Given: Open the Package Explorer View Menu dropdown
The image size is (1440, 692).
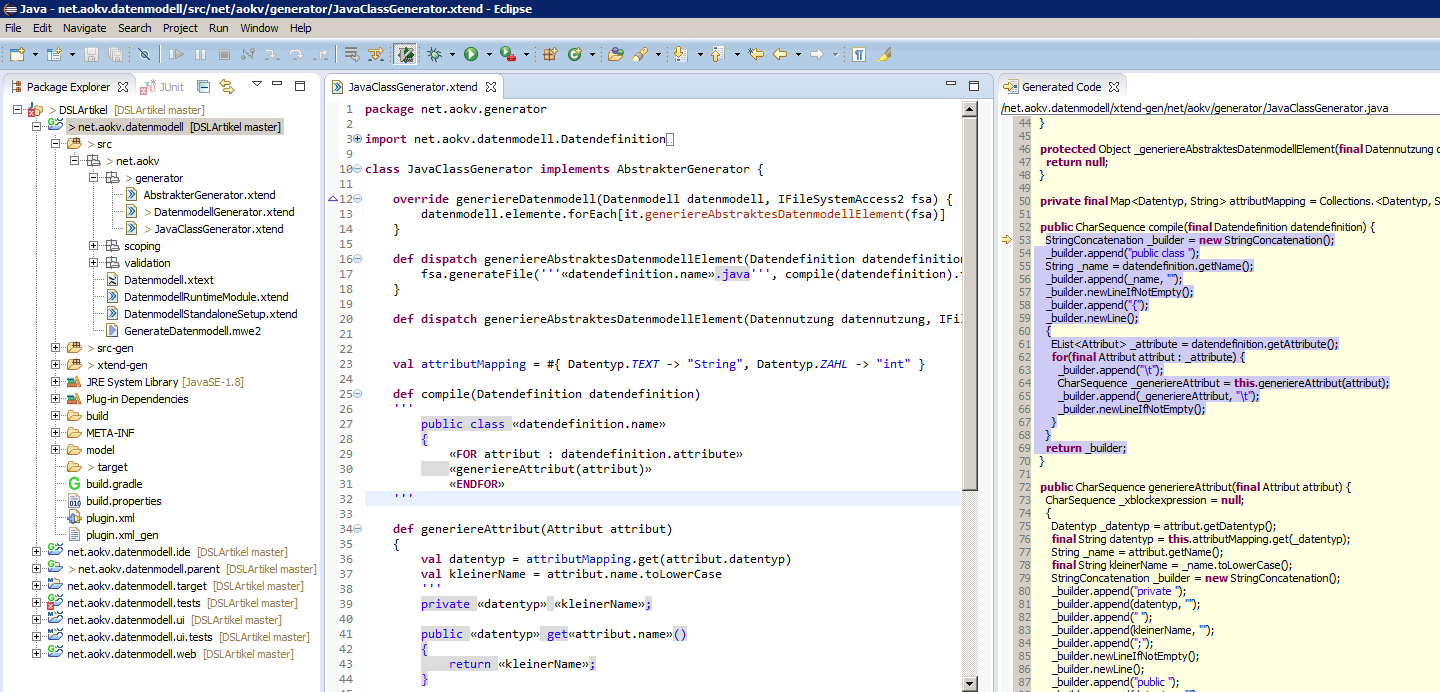Looking at the screenshot, I should click(257, 85).
